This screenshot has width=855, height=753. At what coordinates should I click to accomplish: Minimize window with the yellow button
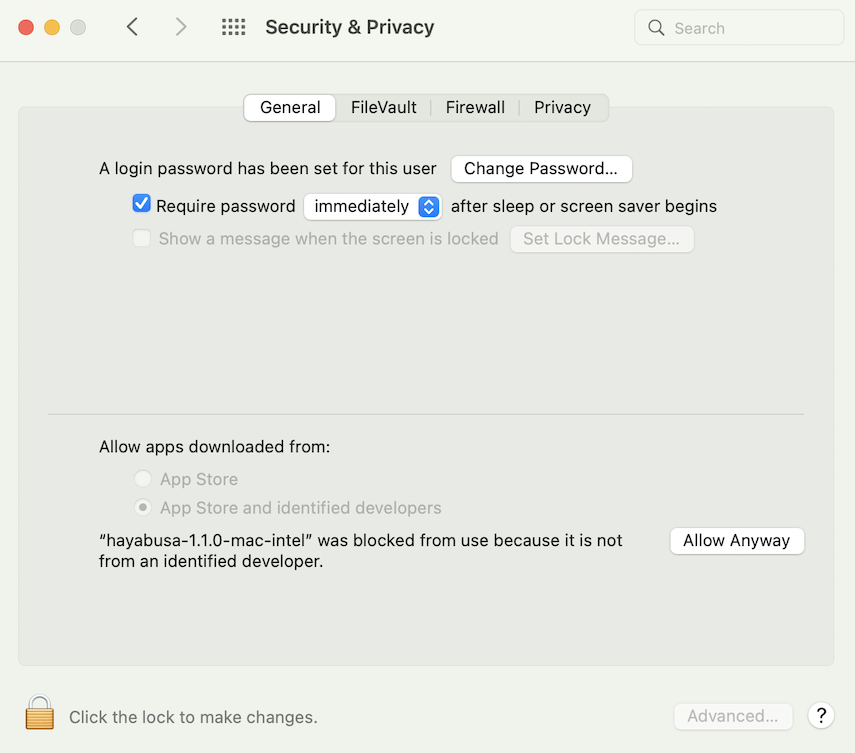pos(52,27)
